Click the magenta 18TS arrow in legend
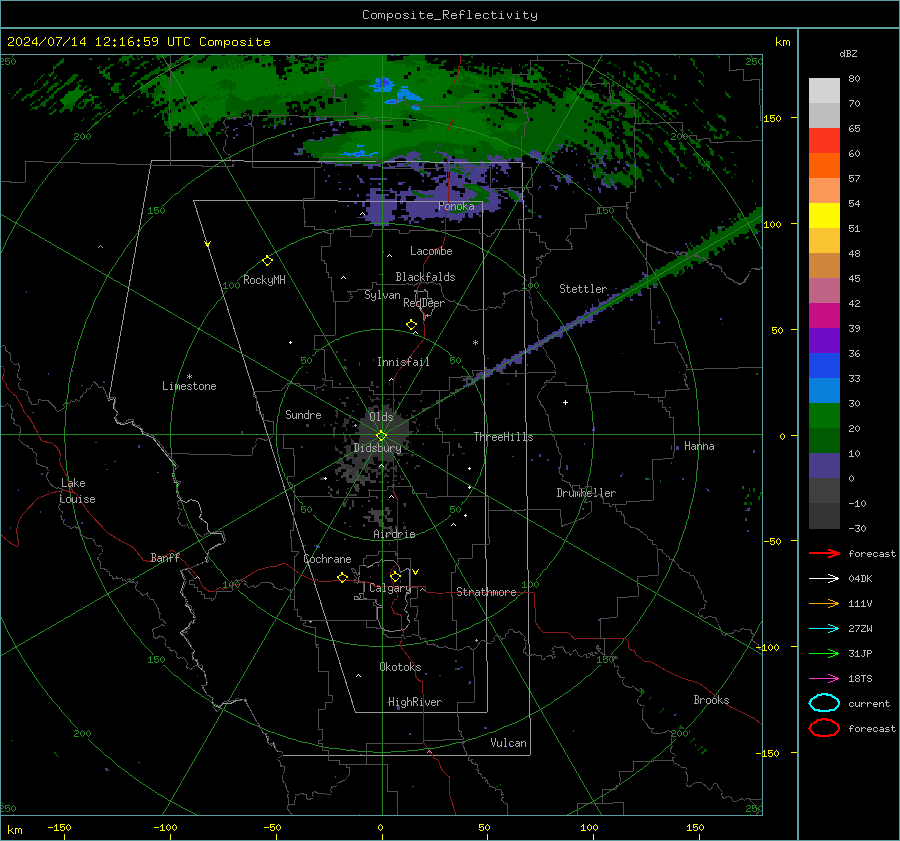Image resolution: width=900 pixels, height=841 pixels. (x=824, y=679)
